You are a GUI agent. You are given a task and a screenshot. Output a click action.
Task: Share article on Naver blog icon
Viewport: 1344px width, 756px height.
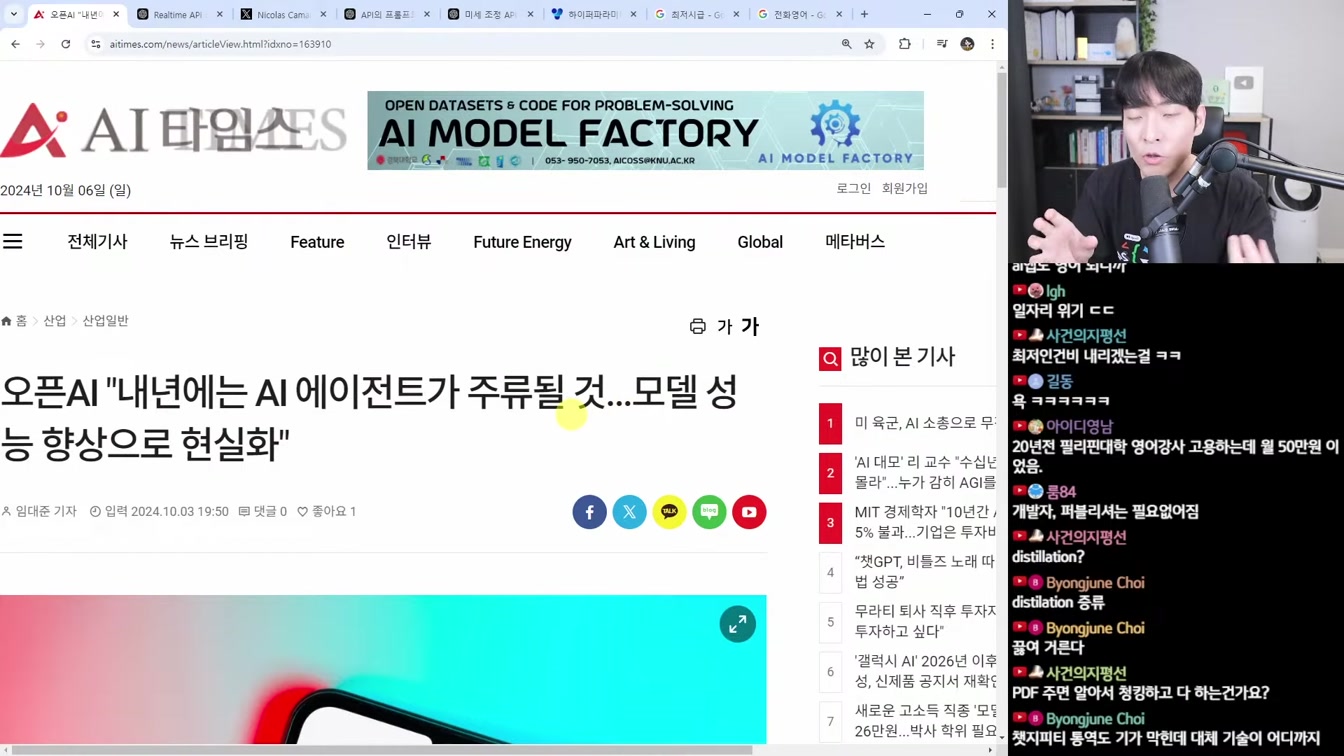pyautogui.click(x=709, y=512)
